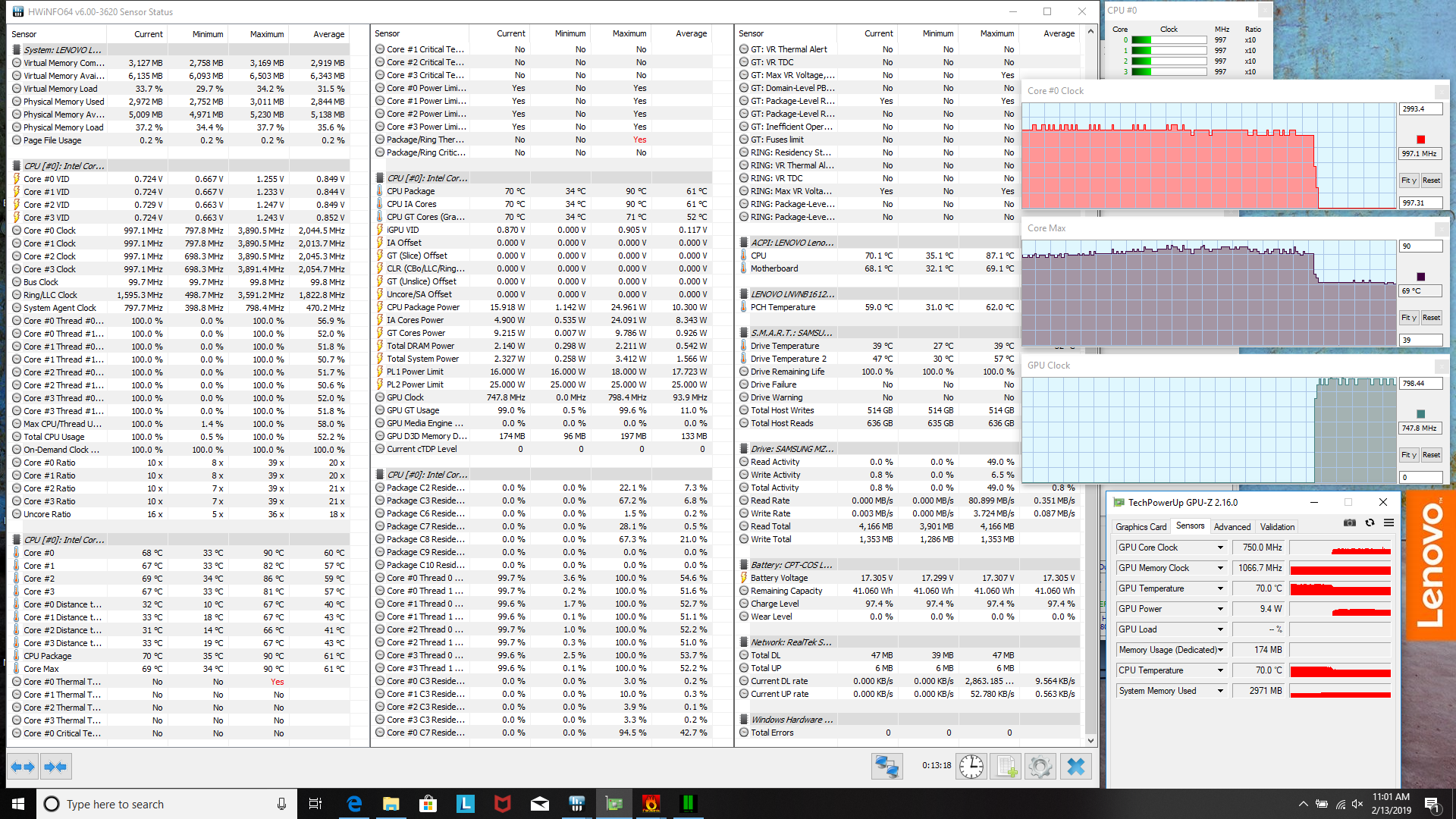Open the GPU Load dropdown

pos(1220,629)
